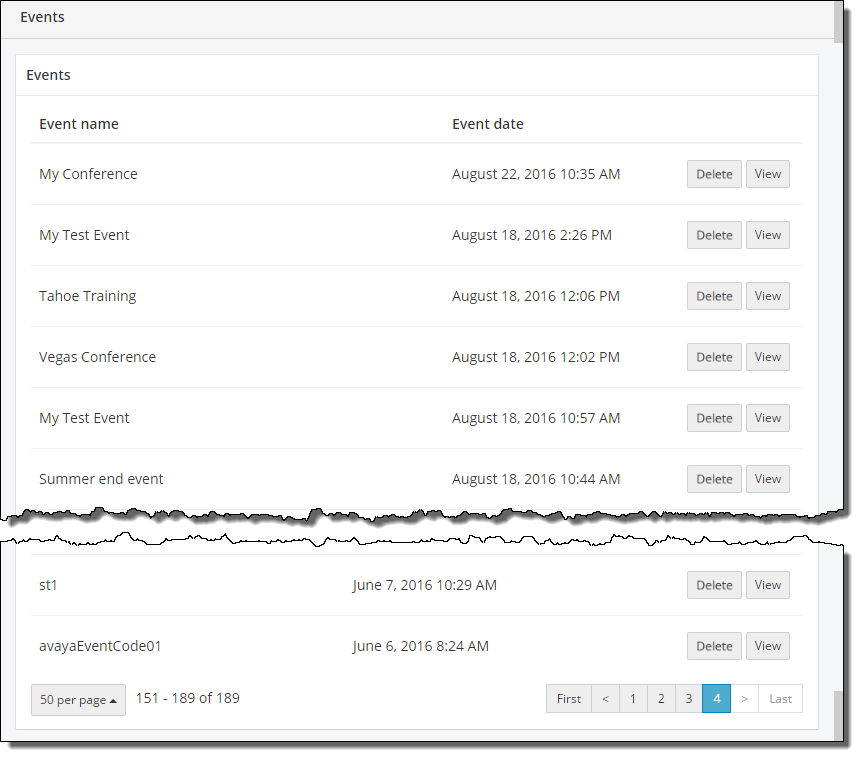Screen dimensions: 859x757
Task: Delete the My Conference event
Action: (714, 174)
